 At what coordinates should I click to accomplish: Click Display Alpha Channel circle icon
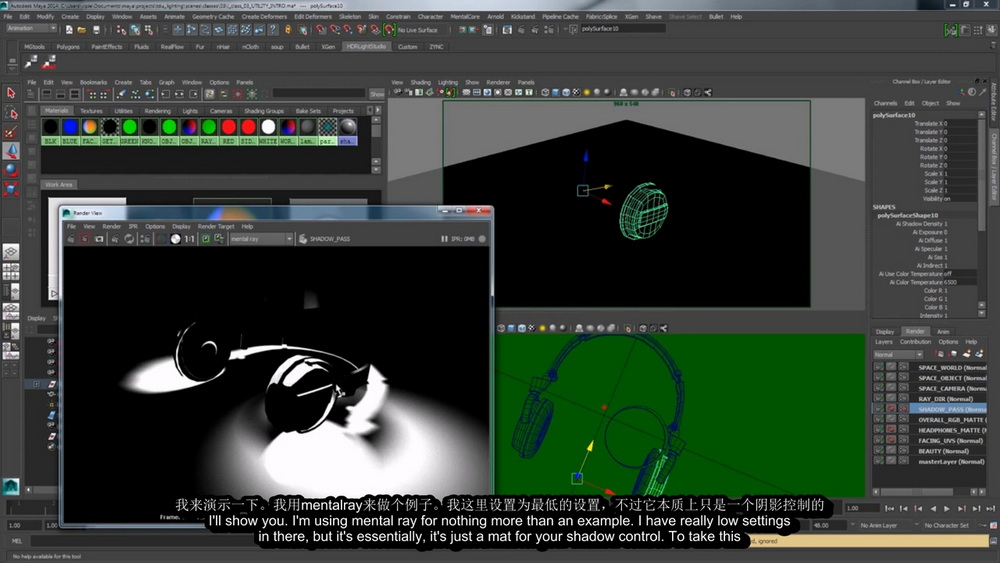tap(175, 238)
